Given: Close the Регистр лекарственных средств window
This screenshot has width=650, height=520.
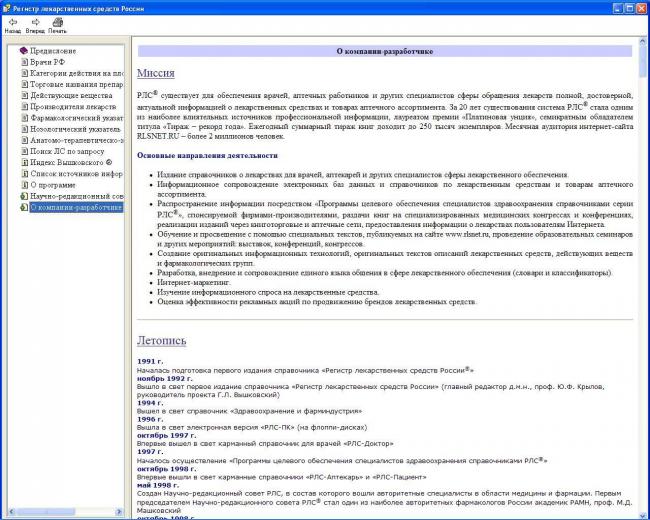Looking at the screenshot, I should 641,8.
